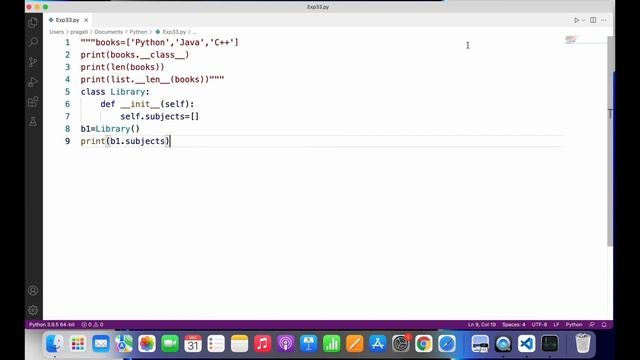Click Users in the breadcrumb path
This screenshot has width=640, height=360.
point(56,32)
